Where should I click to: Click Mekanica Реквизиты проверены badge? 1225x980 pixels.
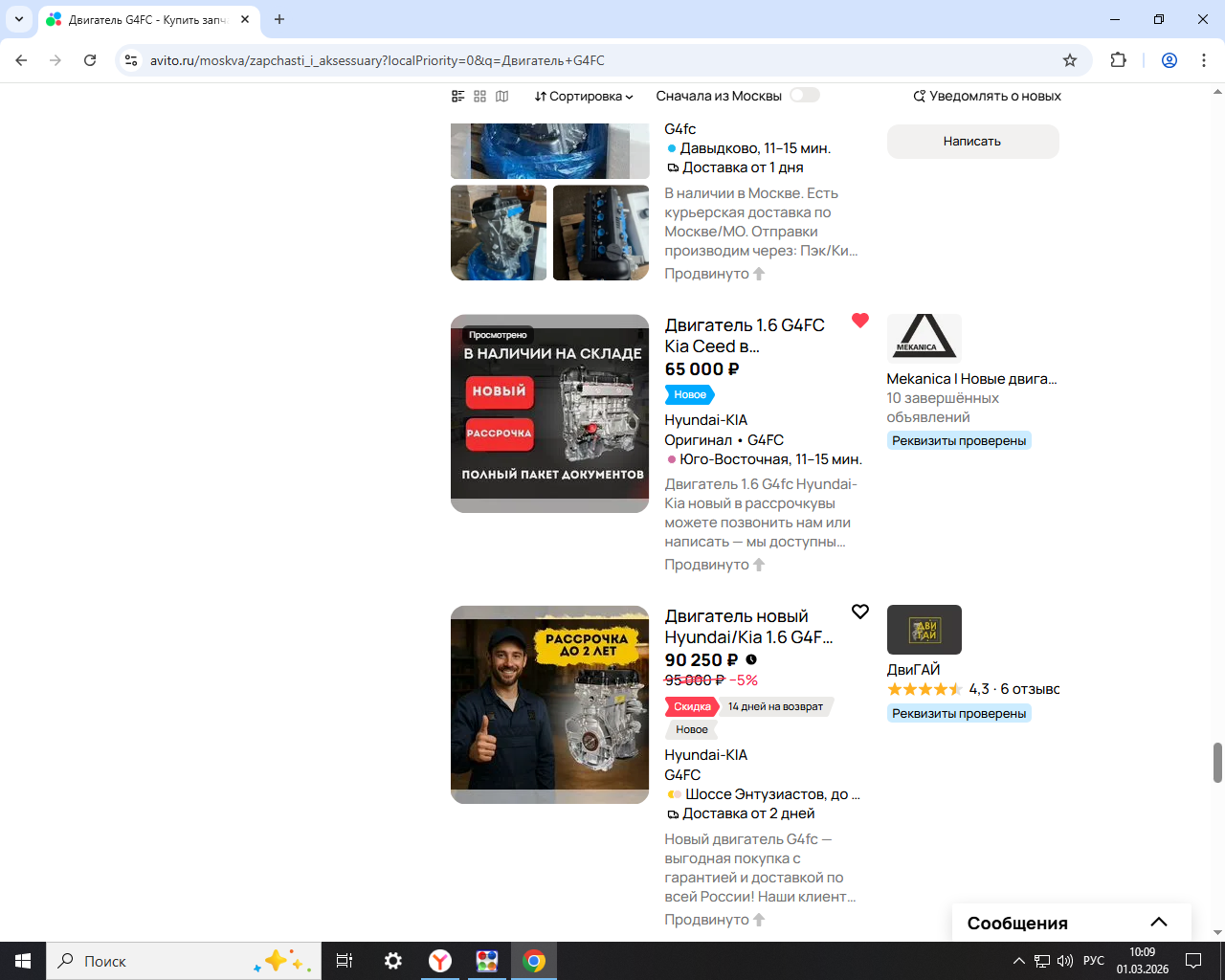(959, 441)
